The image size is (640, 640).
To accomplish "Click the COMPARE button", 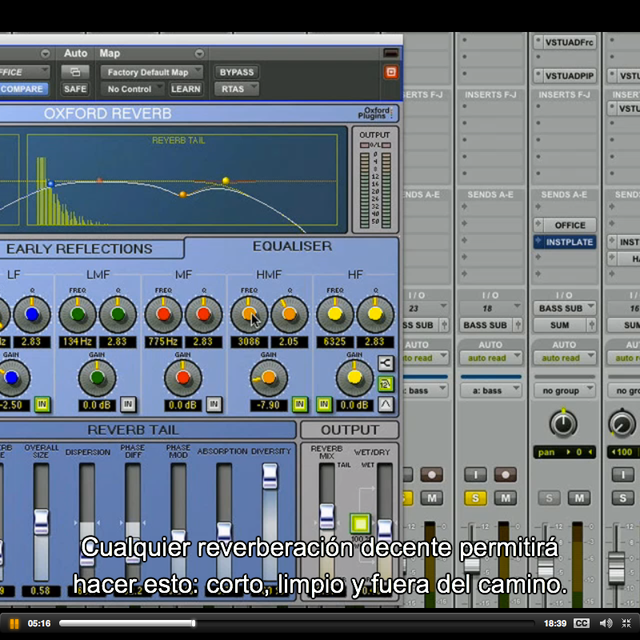I will point(22,89).
